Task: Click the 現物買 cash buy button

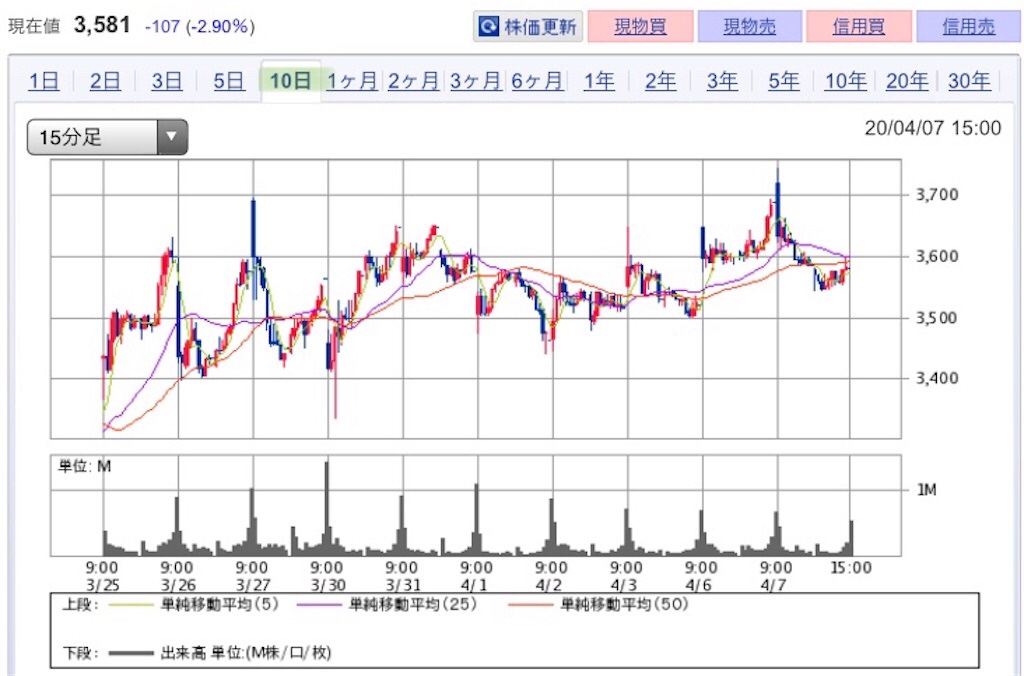Action: coord(640,26)
